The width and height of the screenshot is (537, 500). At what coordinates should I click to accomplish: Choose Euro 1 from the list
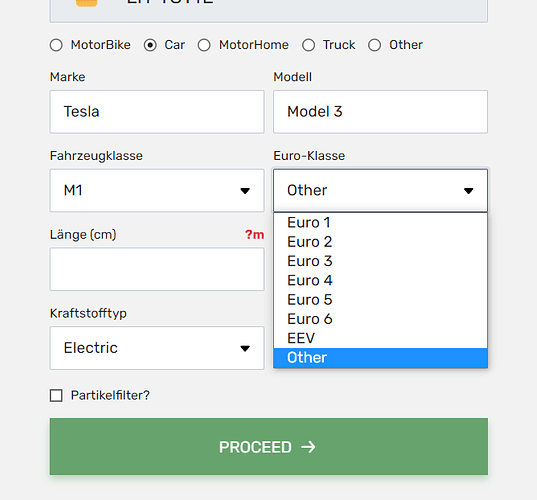click(x=380, y=223)
